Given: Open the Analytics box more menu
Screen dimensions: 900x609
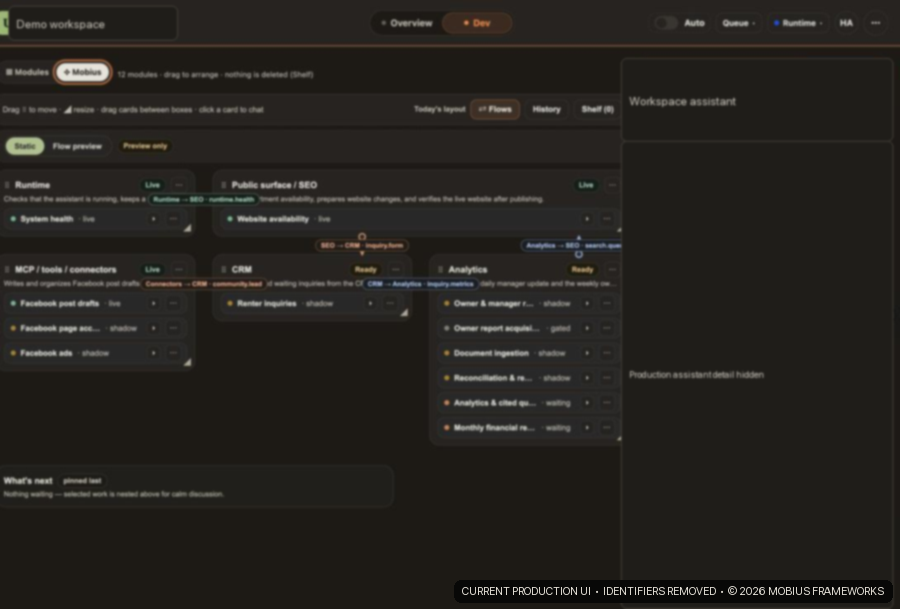Looking at the screenshot, I should (x=612, y=269).
